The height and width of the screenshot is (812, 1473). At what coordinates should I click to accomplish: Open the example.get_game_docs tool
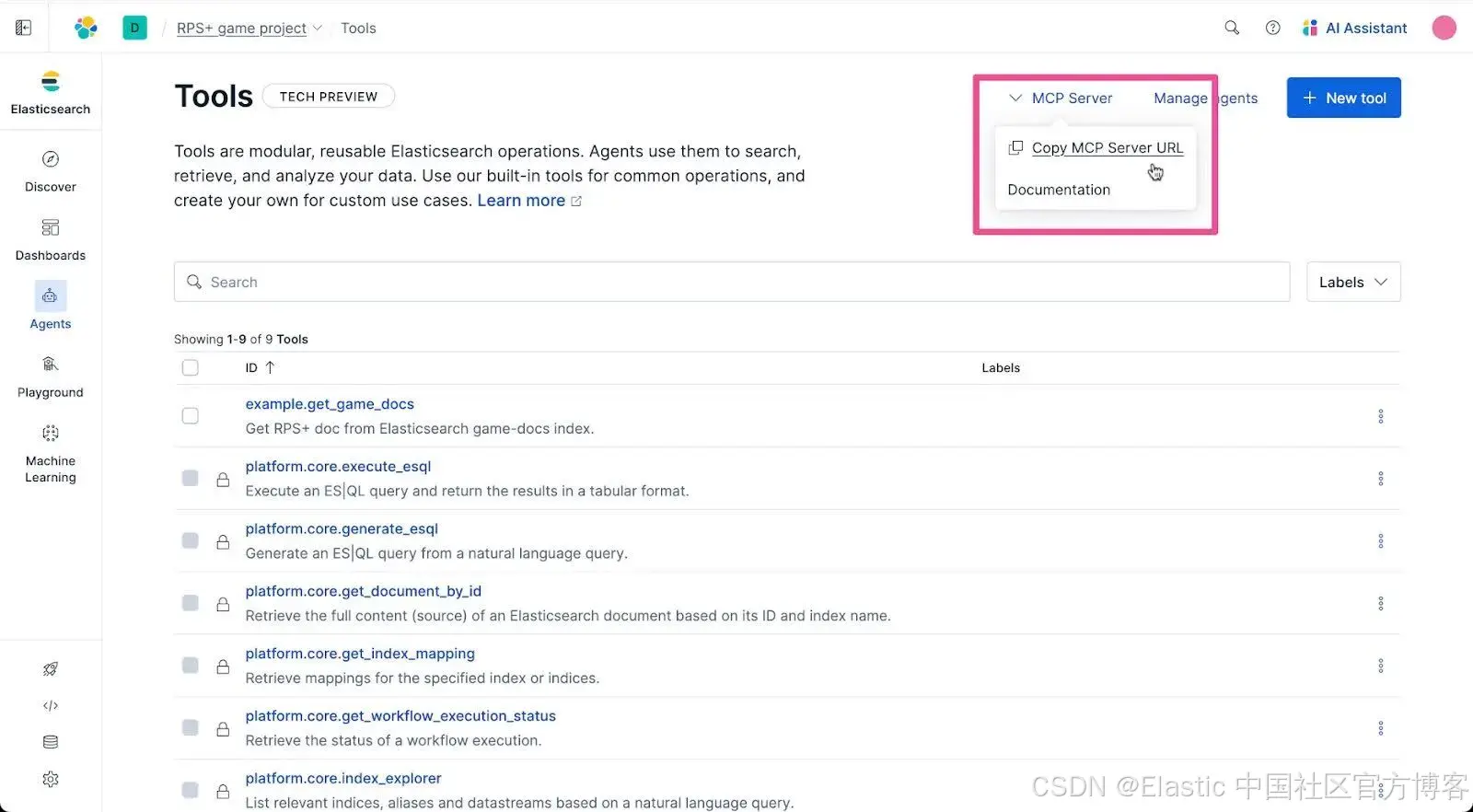tap(330, 404)
